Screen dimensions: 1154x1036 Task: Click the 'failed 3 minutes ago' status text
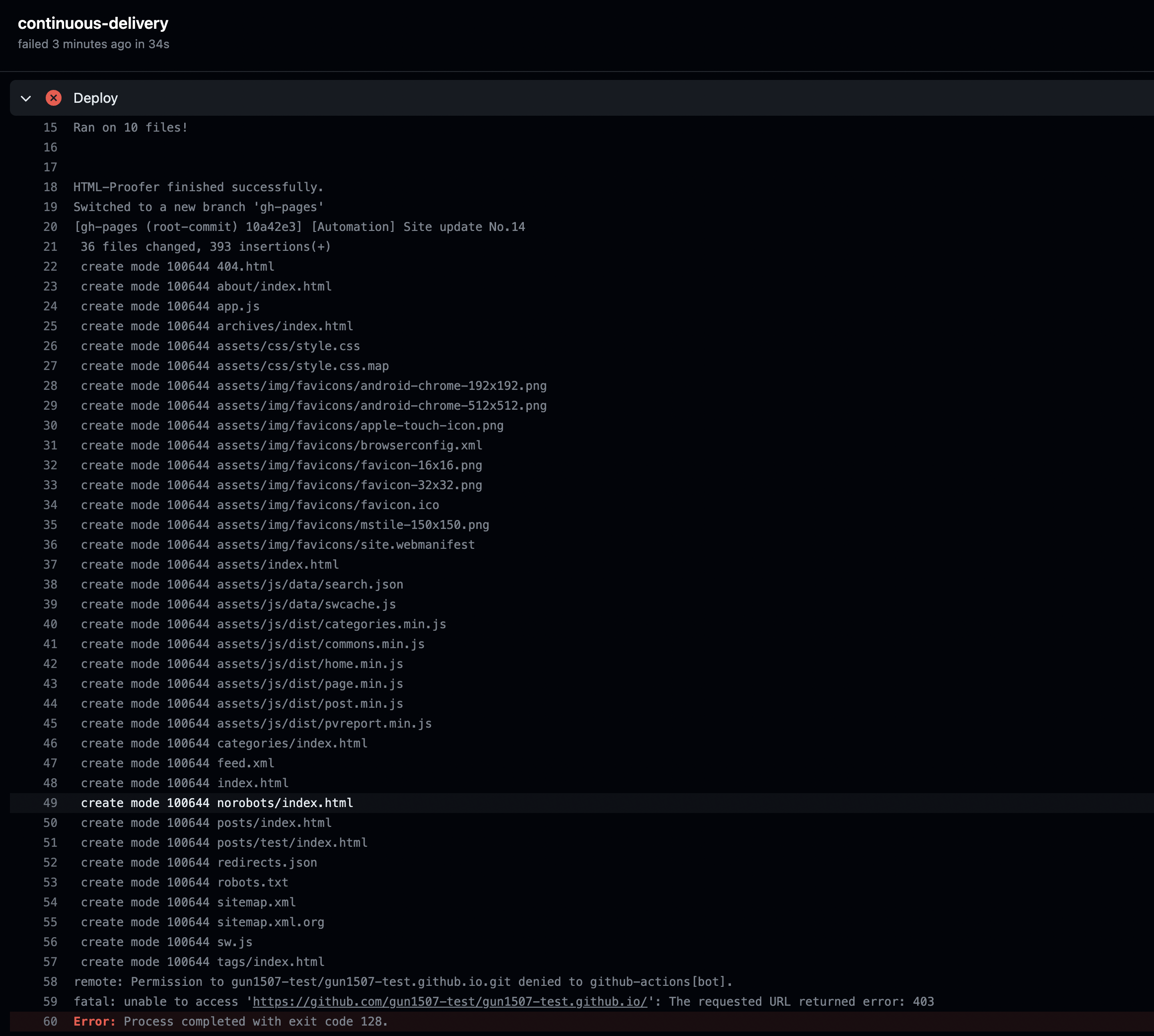tap(93, 44)
